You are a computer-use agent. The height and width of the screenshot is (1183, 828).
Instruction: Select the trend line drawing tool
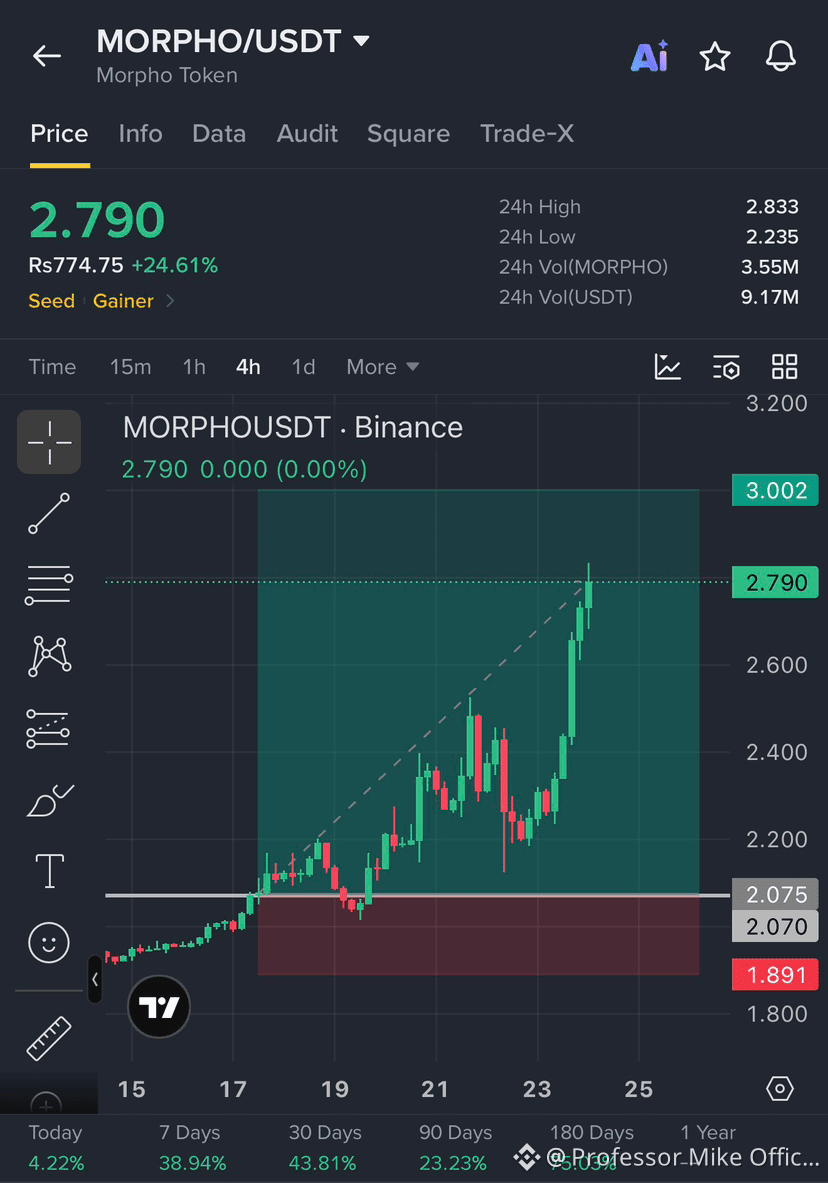point(49,514)
